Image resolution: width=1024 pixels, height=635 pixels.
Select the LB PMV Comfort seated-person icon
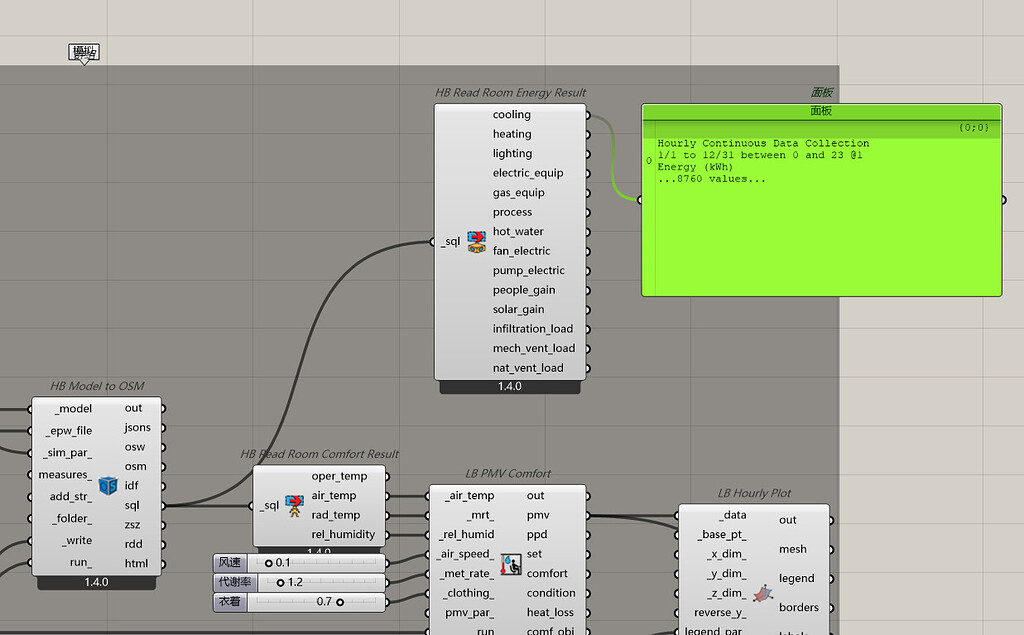click(x=511, y=565)
